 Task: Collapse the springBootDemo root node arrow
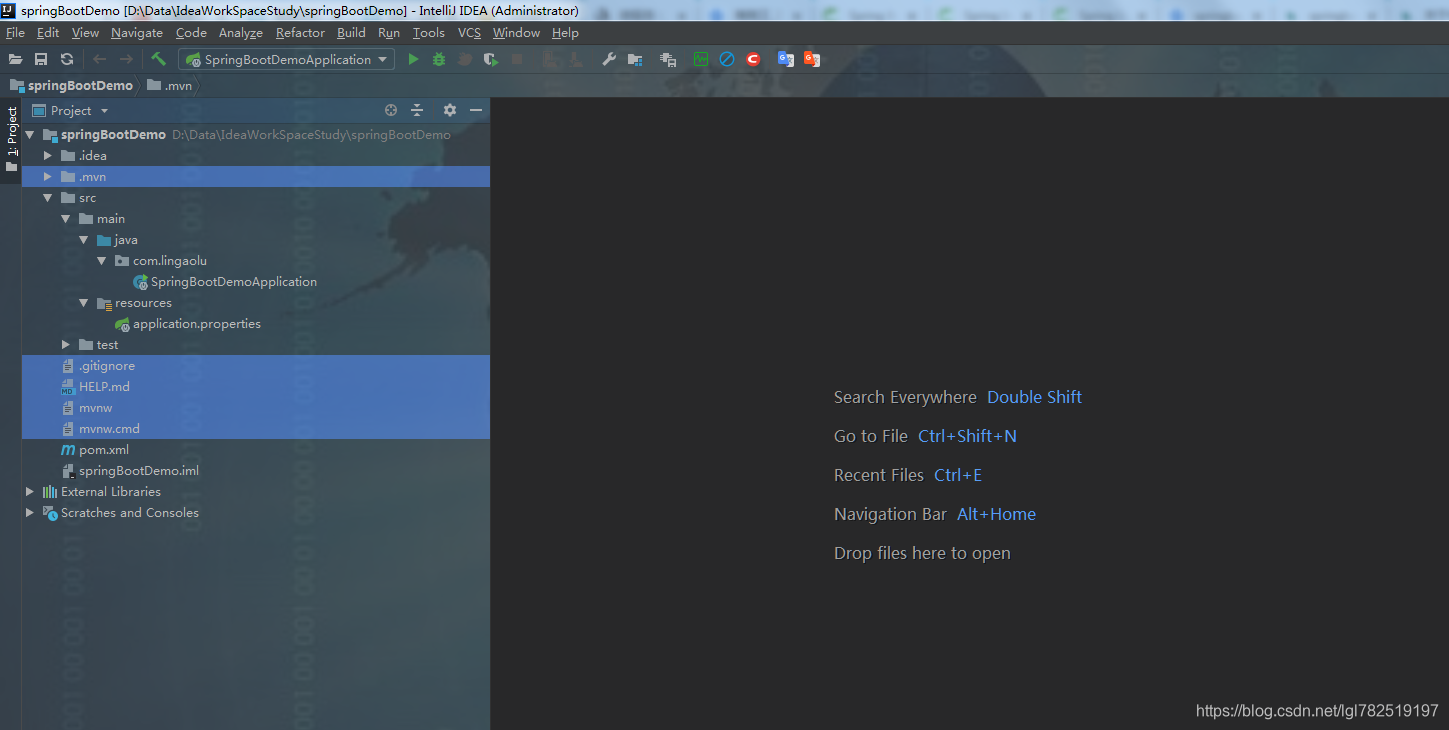(30, 134)
